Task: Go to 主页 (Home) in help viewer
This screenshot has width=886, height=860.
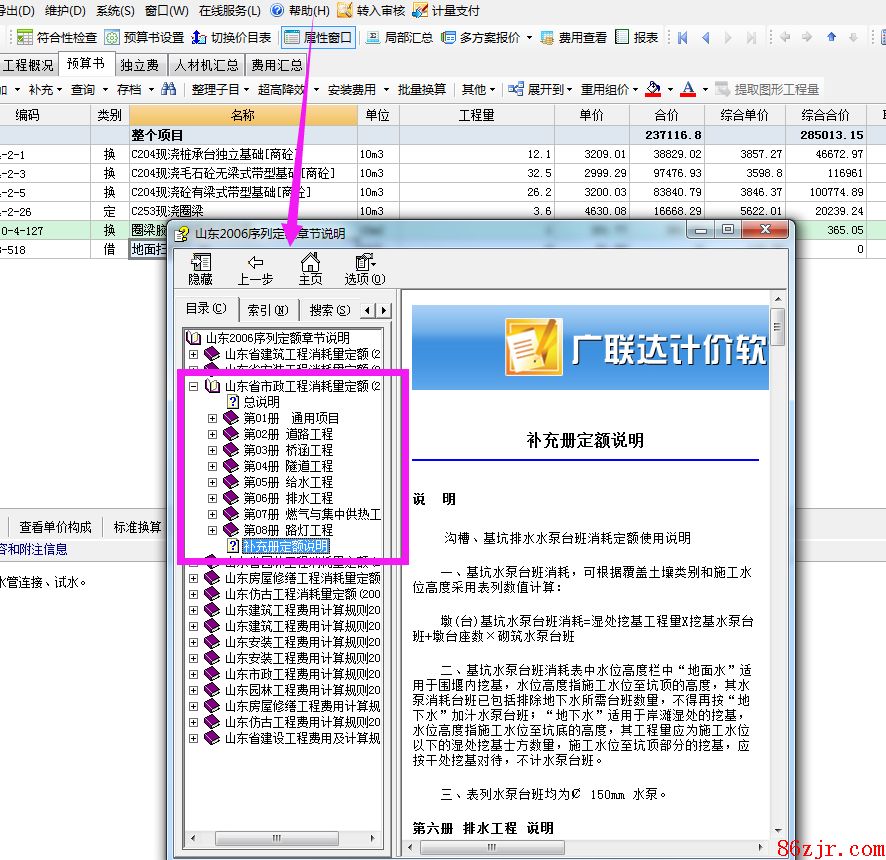Action: coord(310,264)
